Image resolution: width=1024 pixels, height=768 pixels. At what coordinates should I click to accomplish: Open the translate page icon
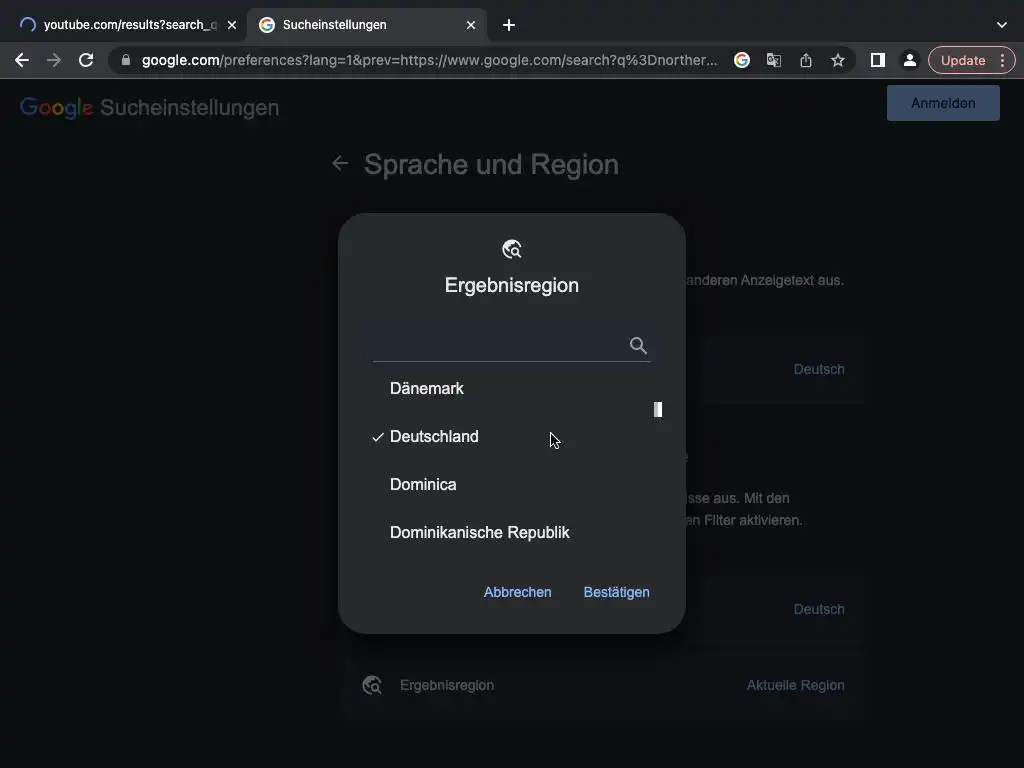coord(774,60)
